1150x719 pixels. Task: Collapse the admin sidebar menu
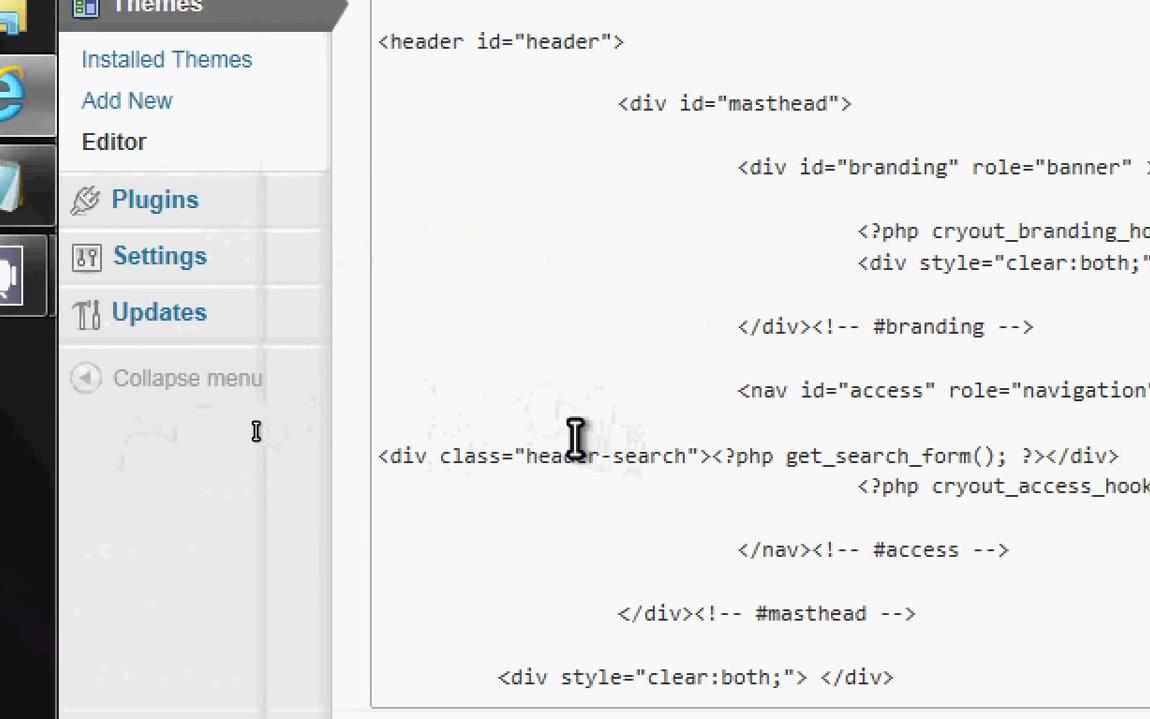(x=187, y=379)
